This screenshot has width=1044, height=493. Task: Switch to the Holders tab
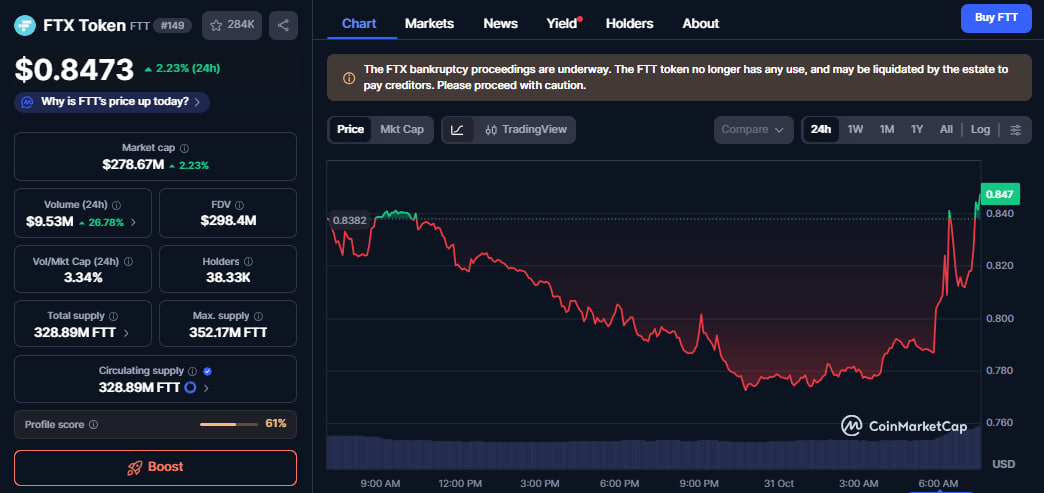click(x=629, y=23)
